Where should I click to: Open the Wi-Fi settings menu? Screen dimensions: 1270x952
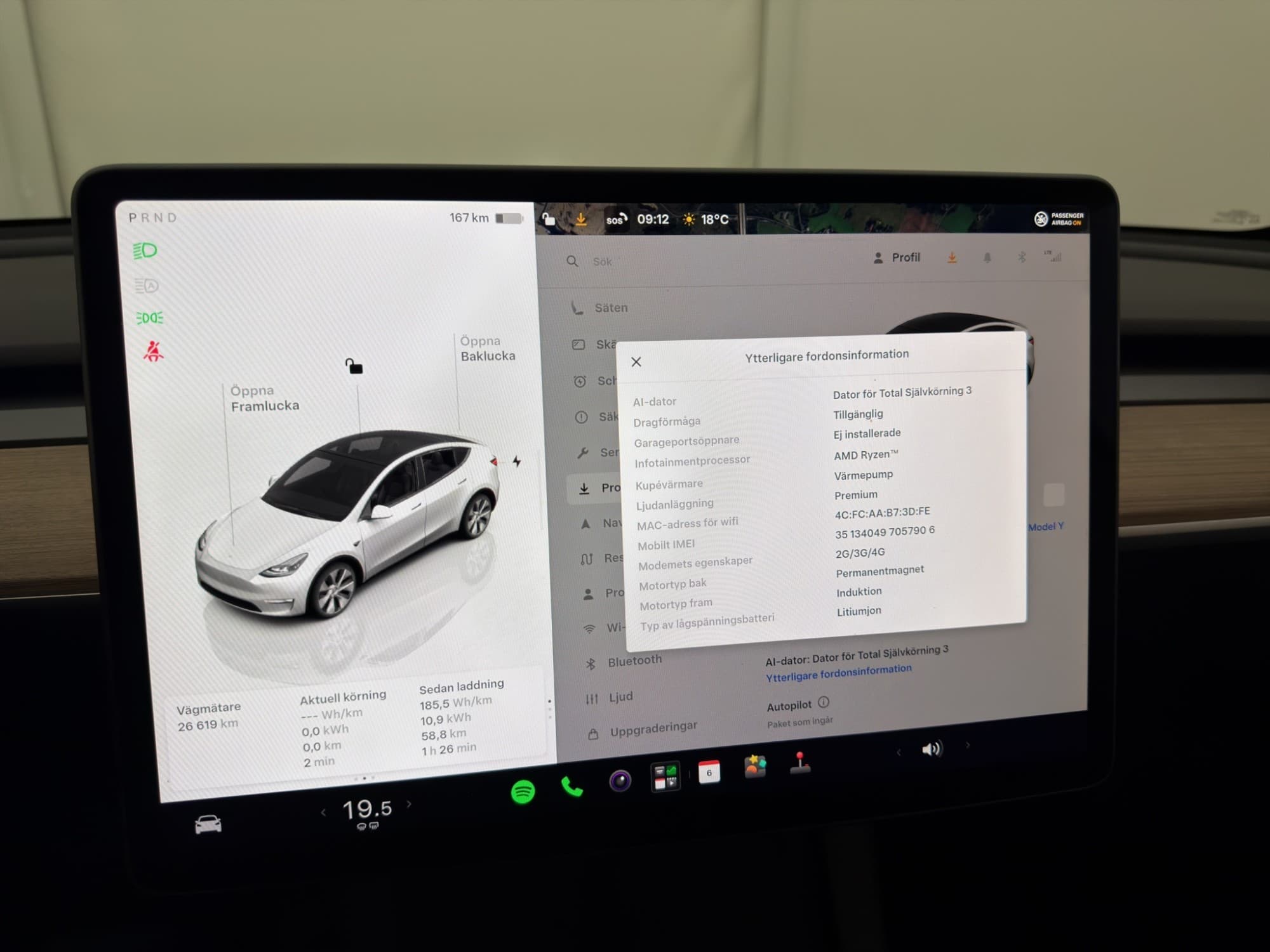coord(603,628)
